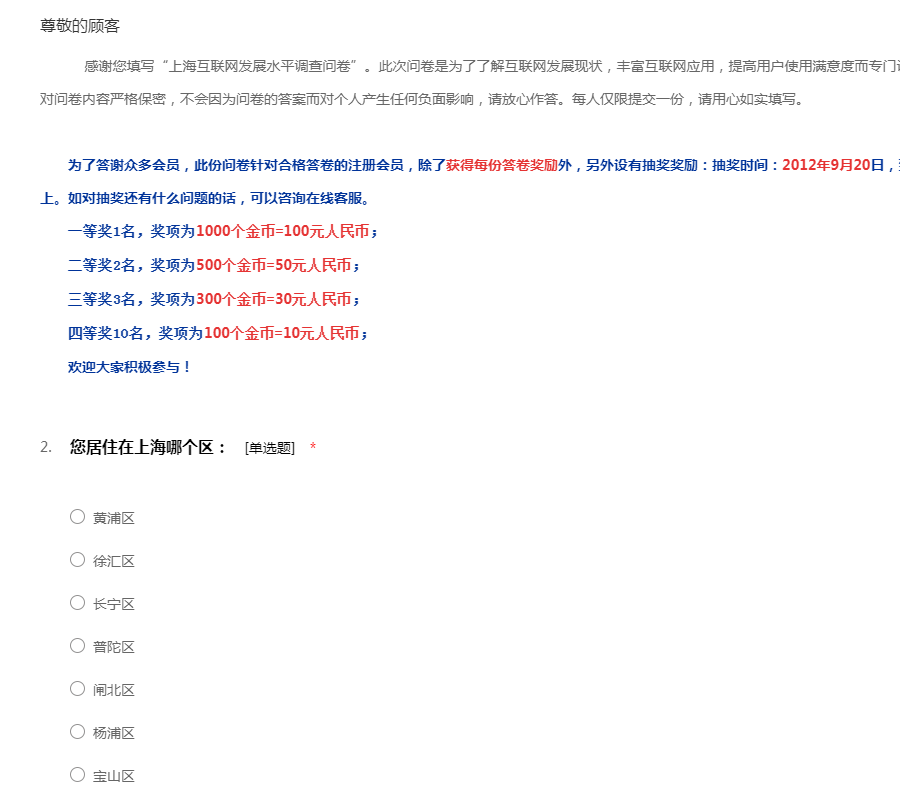Click the red 获得每份答卷奖励 text
Image resolution: width=900 pixels, height=800 pixels.
click(502, 165)
